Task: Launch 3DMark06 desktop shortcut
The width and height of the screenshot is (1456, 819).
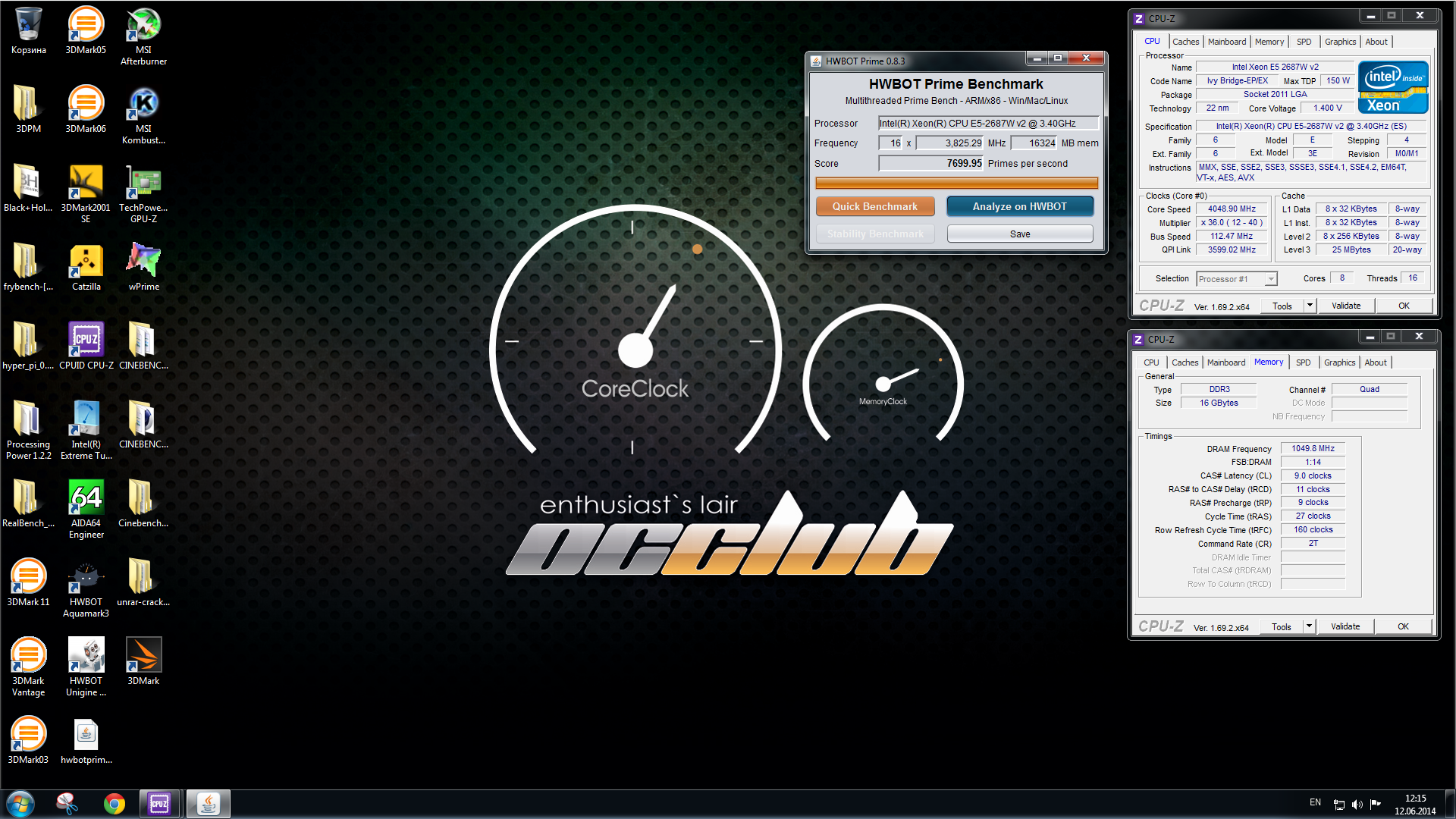Action: click(86, 110)
